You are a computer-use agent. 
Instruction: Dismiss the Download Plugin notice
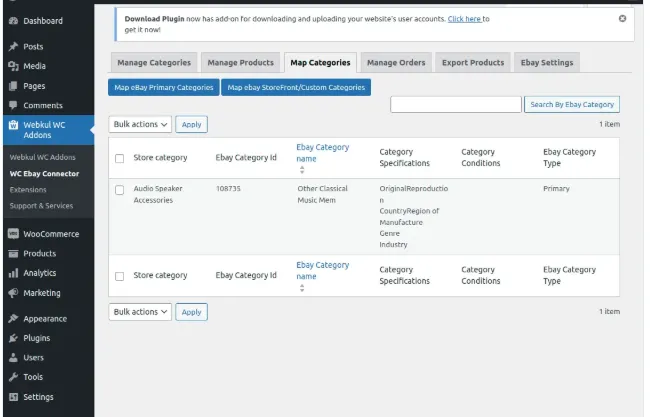(x=623, y=18)
